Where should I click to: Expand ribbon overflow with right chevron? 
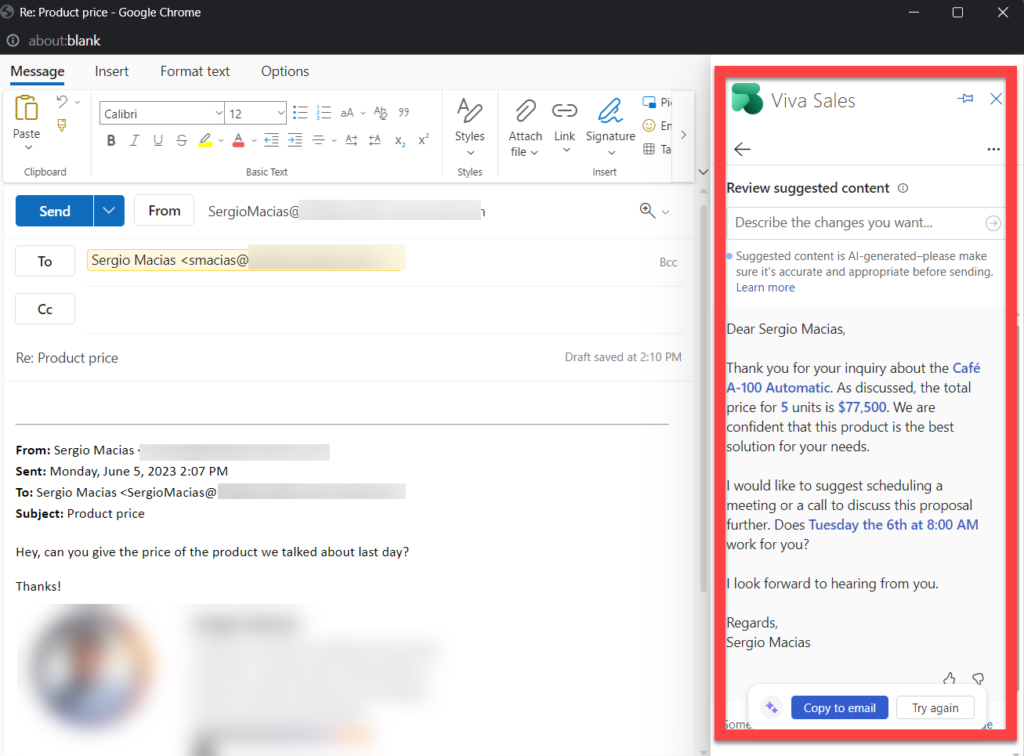(684, 134)
